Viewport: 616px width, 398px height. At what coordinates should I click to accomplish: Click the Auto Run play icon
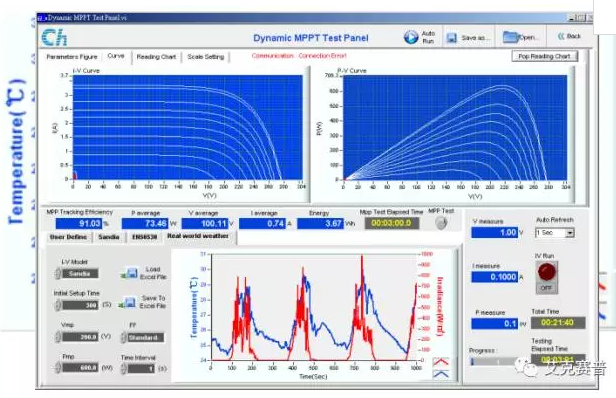point(411,37)
